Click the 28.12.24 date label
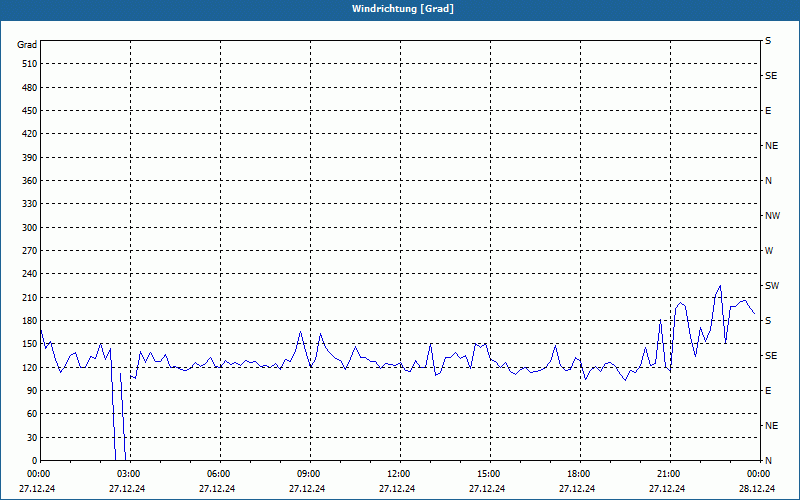 click(x=757, y=488)
